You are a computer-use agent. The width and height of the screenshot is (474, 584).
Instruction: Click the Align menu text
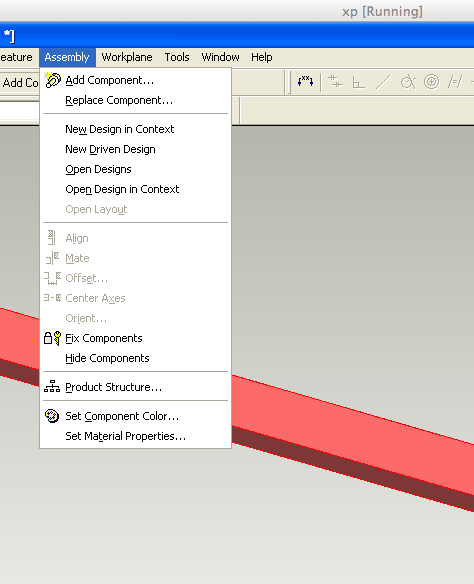pyautogui.click(x=77, y=238)
